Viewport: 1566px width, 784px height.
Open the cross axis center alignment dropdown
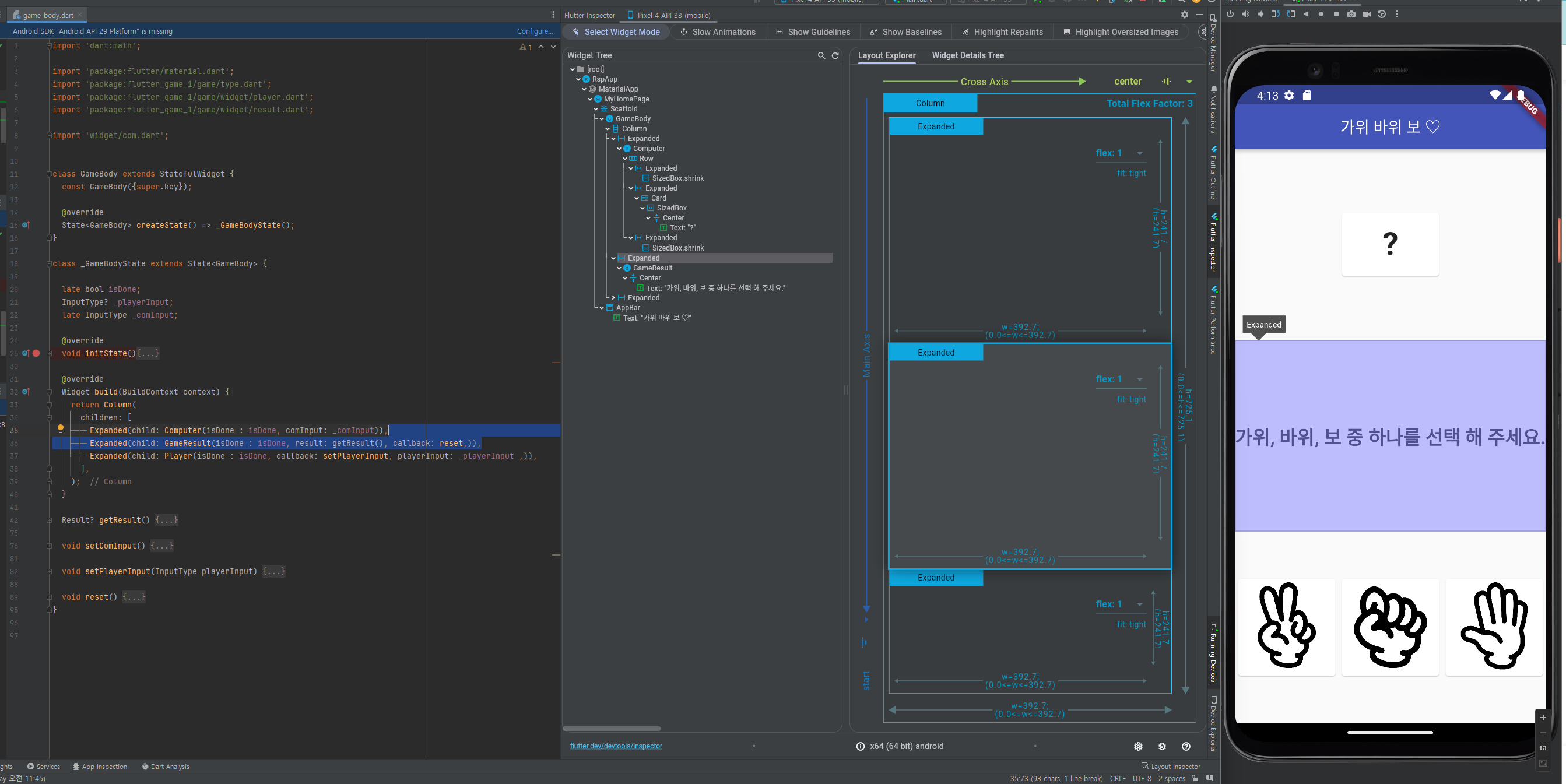click(1189, 82)
